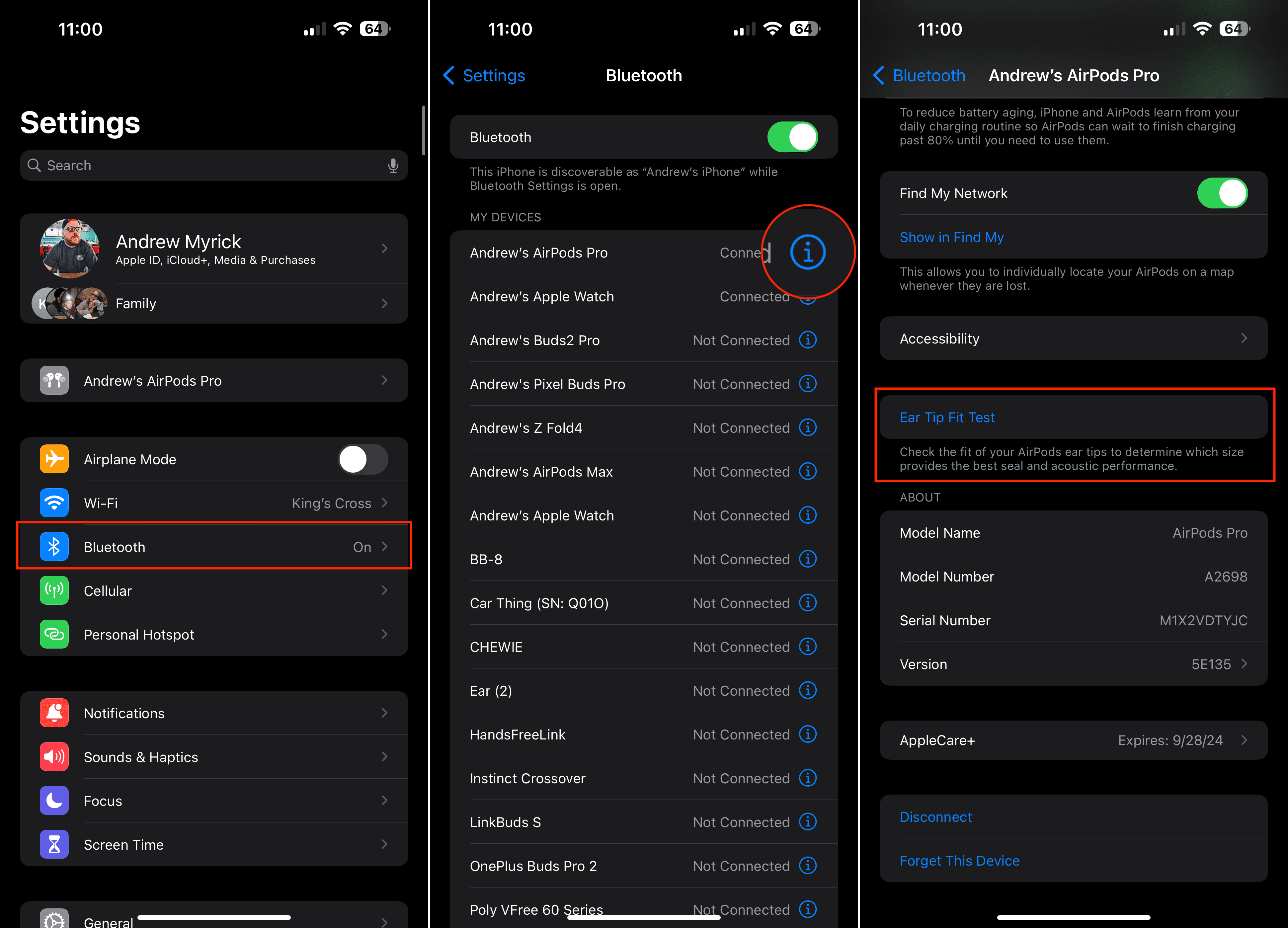The image size is (1288, 928).
Task: Tap Disconnect for the AirPods Pro
Action: point(936,817)
